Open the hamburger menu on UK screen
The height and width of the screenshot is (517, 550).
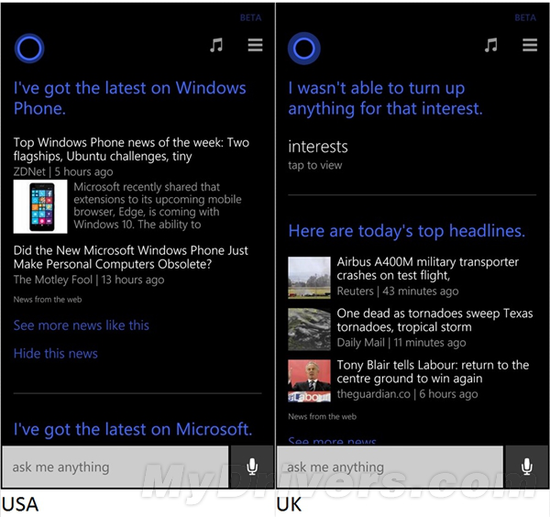point(530,45)
